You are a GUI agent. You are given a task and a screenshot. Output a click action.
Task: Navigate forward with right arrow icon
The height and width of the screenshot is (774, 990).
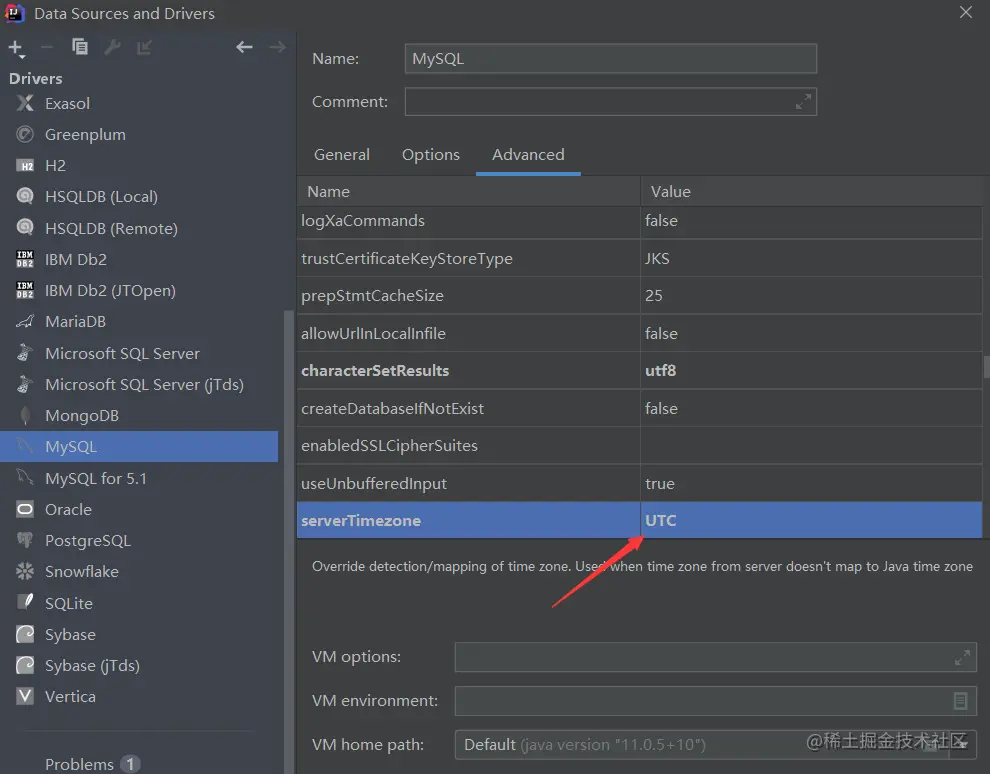click(277, 47)
